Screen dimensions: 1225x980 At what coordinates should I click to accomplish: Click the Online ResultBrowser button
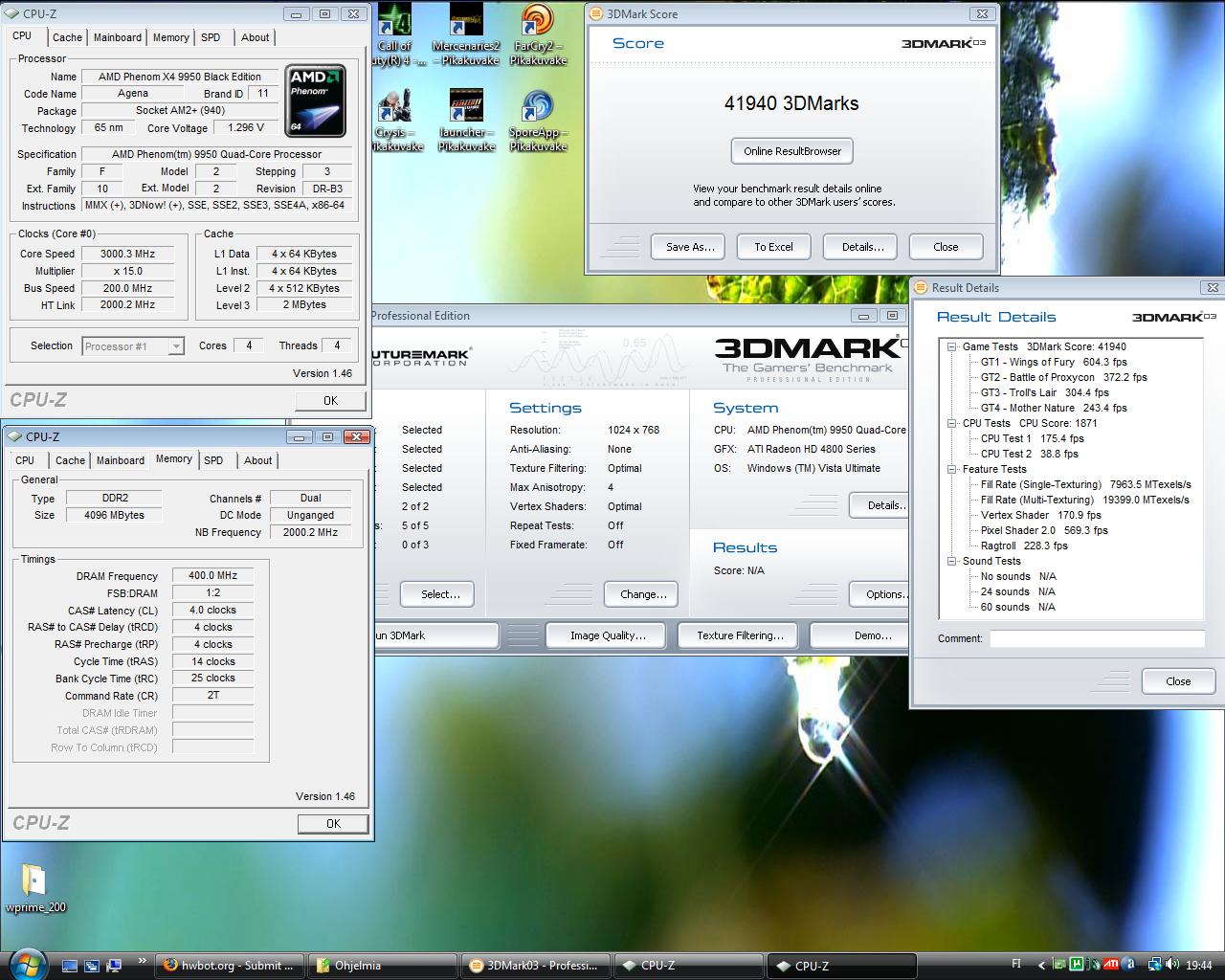pyautogui.click(x=792, y=151)
